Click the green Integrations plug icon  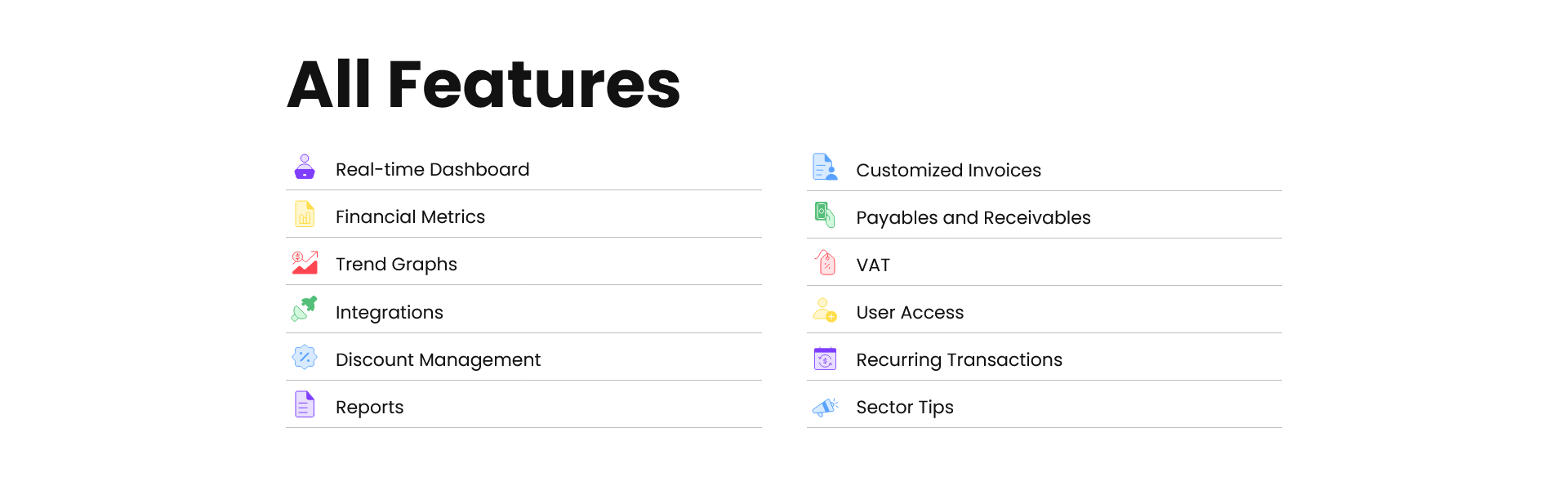tap(305, 309)
